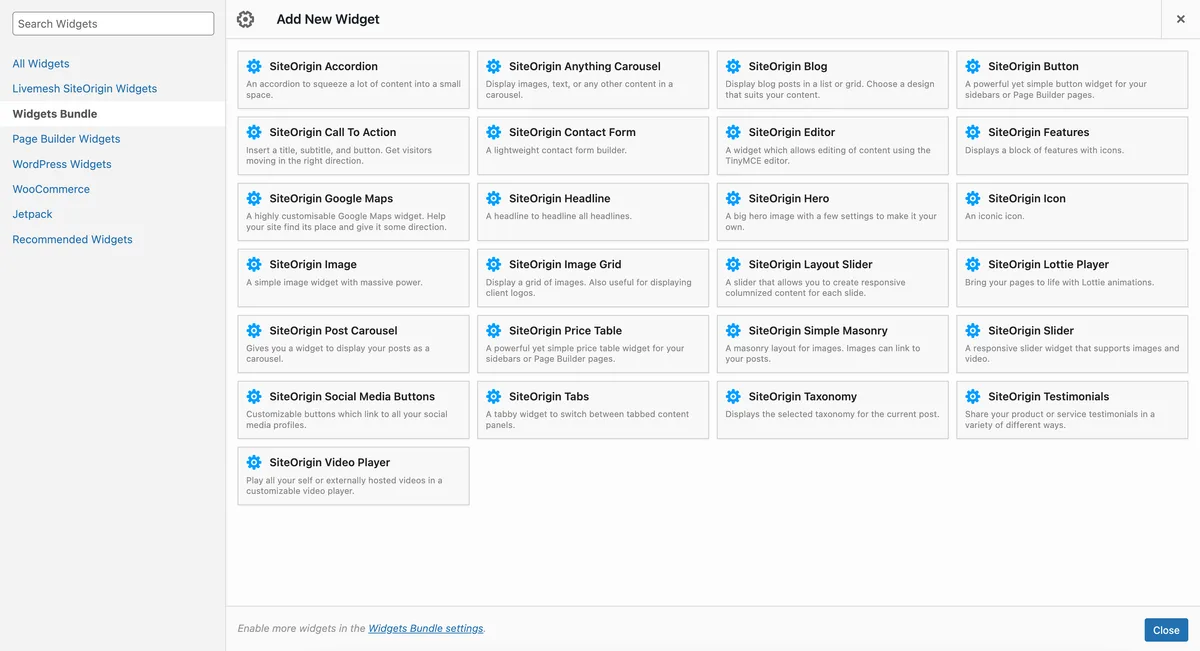Viewport: 1200px width, 651px height.
Task: Click the SiteOrigin Image Grid gear icon
Action: tap(493, 264)
